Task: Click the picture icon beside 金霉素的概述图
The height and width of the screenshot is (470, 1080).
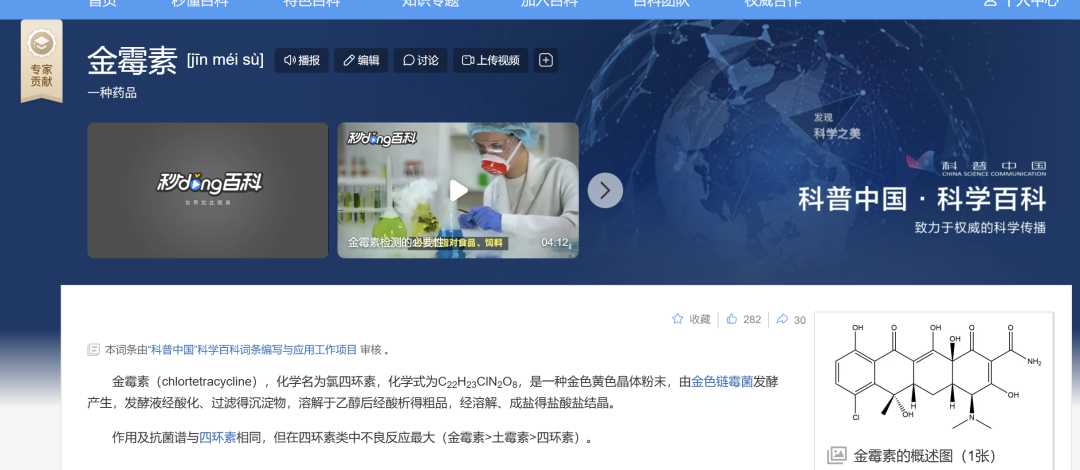Action: [x=836, y=455]
